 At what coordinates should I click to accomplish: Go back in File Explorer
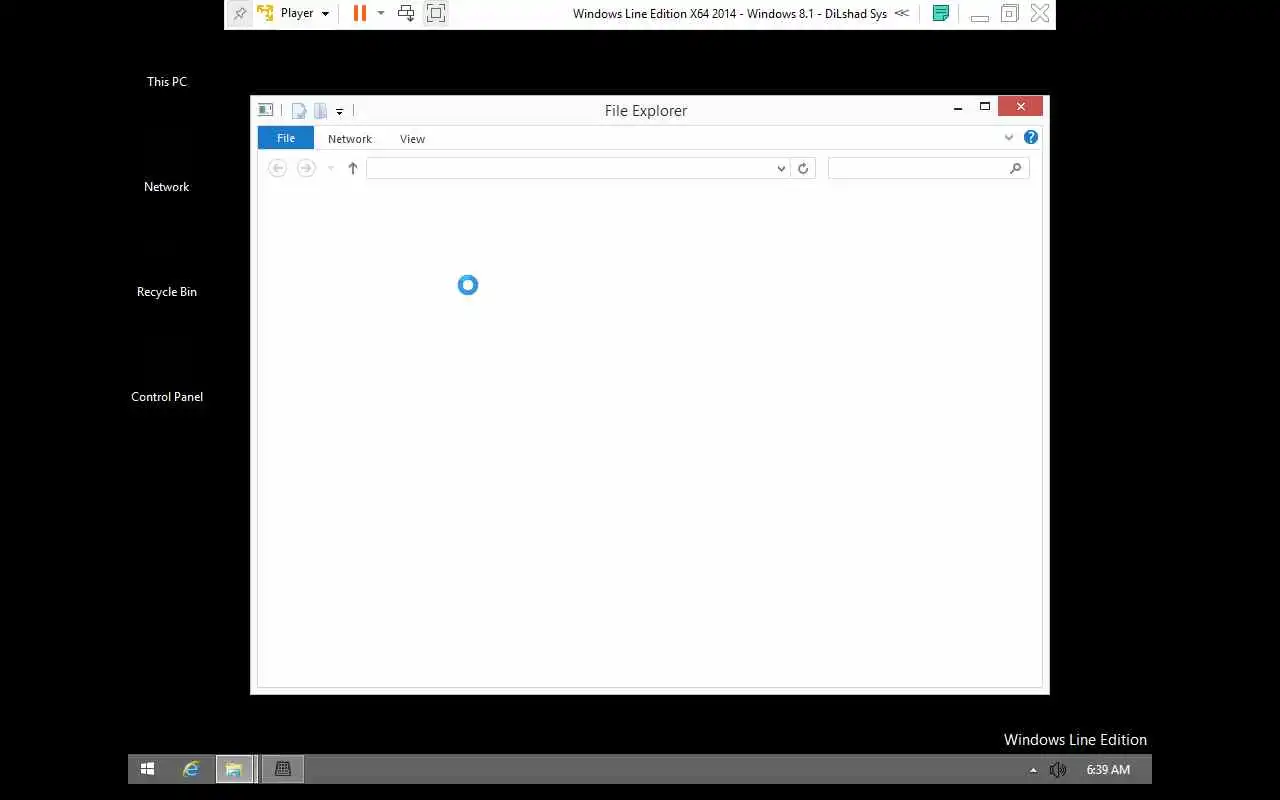coord(278,168)
